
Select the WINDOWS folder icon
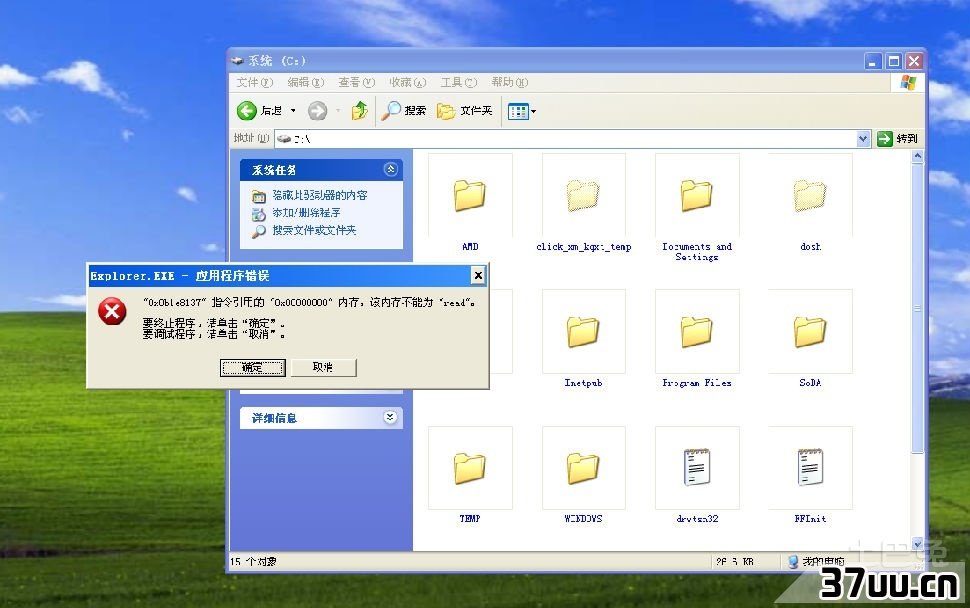pos(583,468)
